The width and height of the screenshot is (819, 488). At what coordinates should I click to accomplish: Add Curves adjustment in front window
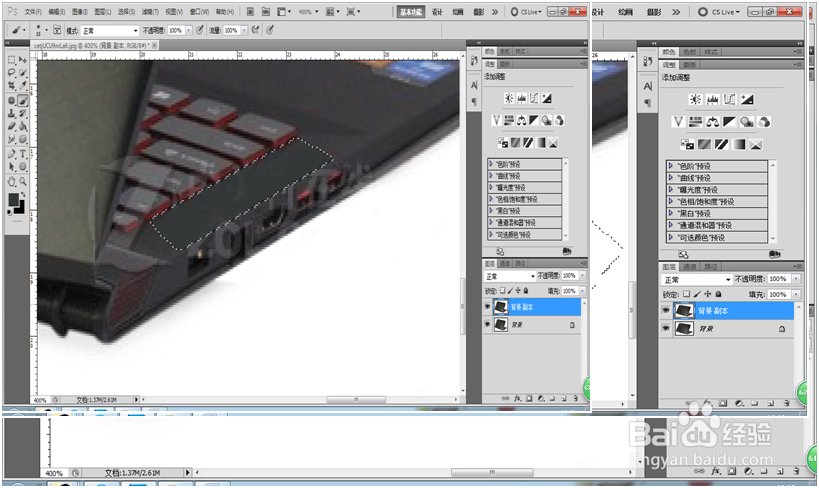(534, 98)
